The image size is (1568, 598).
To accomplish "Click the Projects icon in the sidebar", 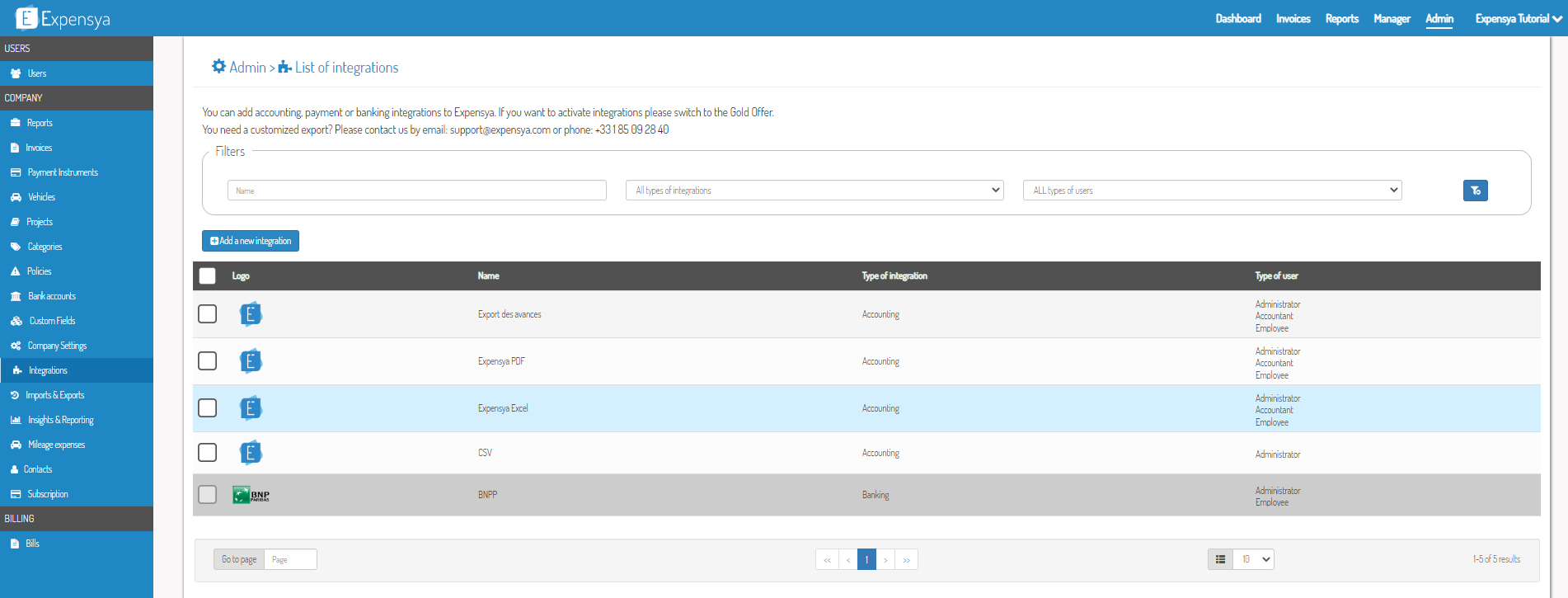I will click(x=15, y=222).
